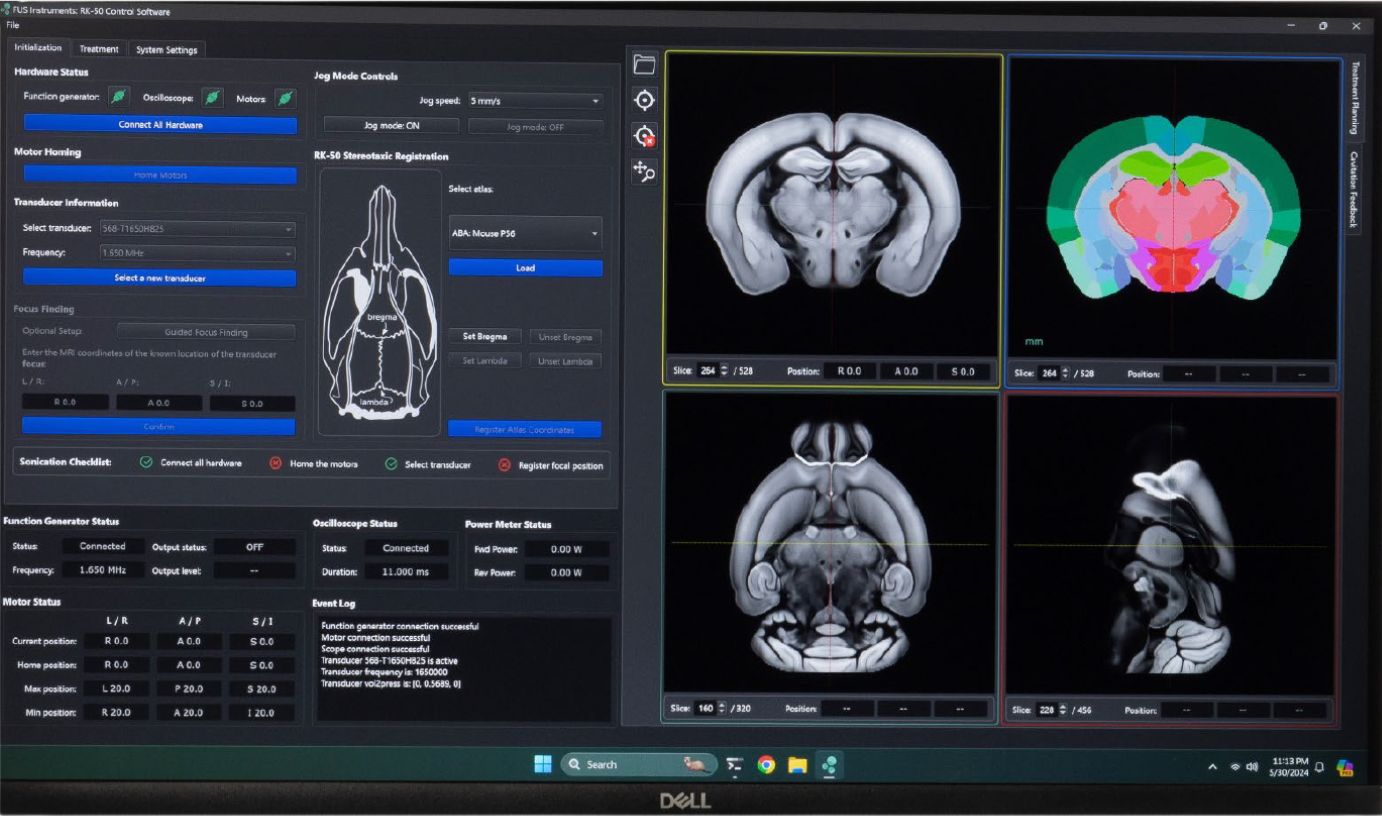1382x816 pixels.
Task: Click Connect All Hardware button
Action: (160, 125)
